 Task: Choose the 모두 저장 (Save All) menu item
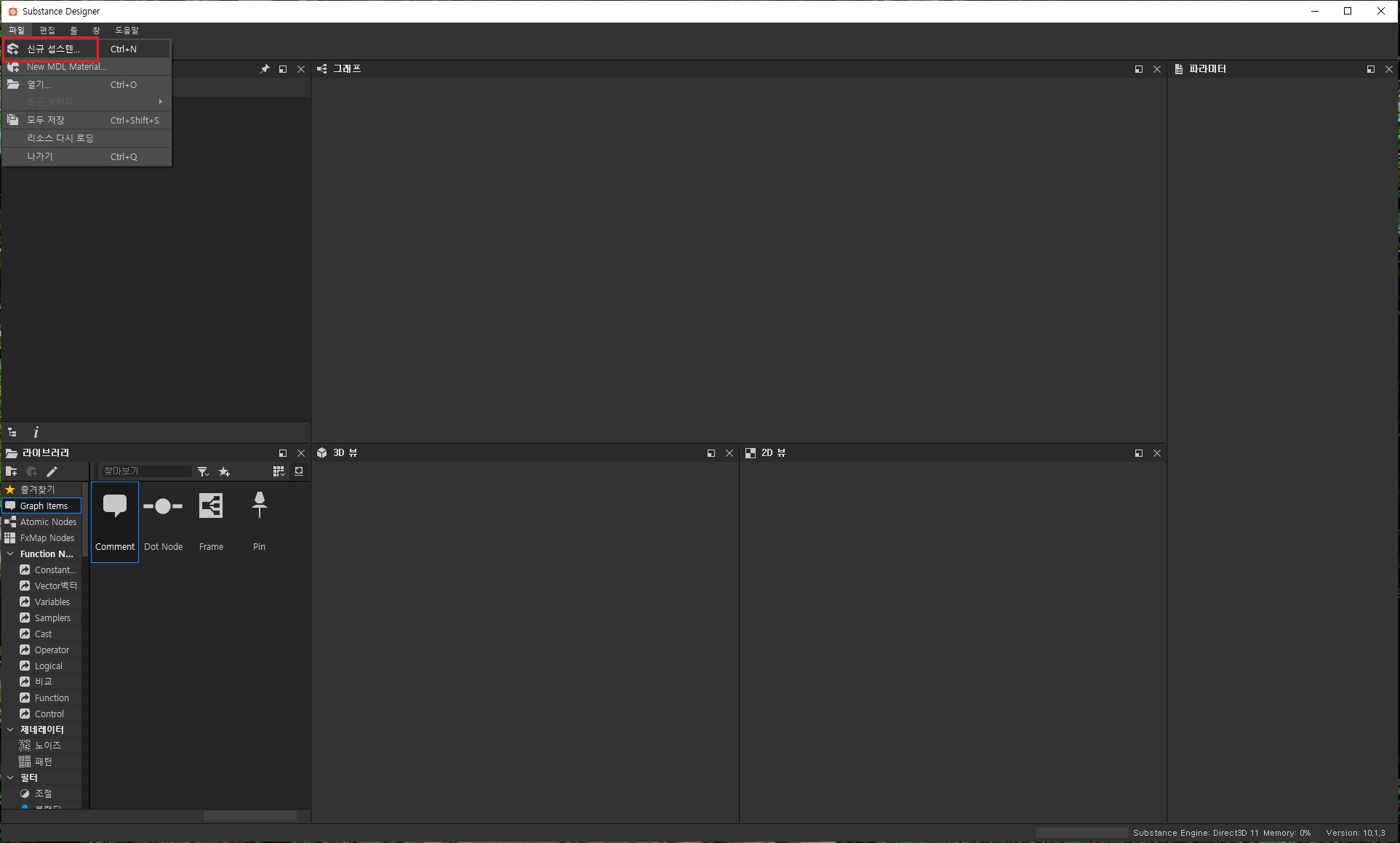click(46, 120)
